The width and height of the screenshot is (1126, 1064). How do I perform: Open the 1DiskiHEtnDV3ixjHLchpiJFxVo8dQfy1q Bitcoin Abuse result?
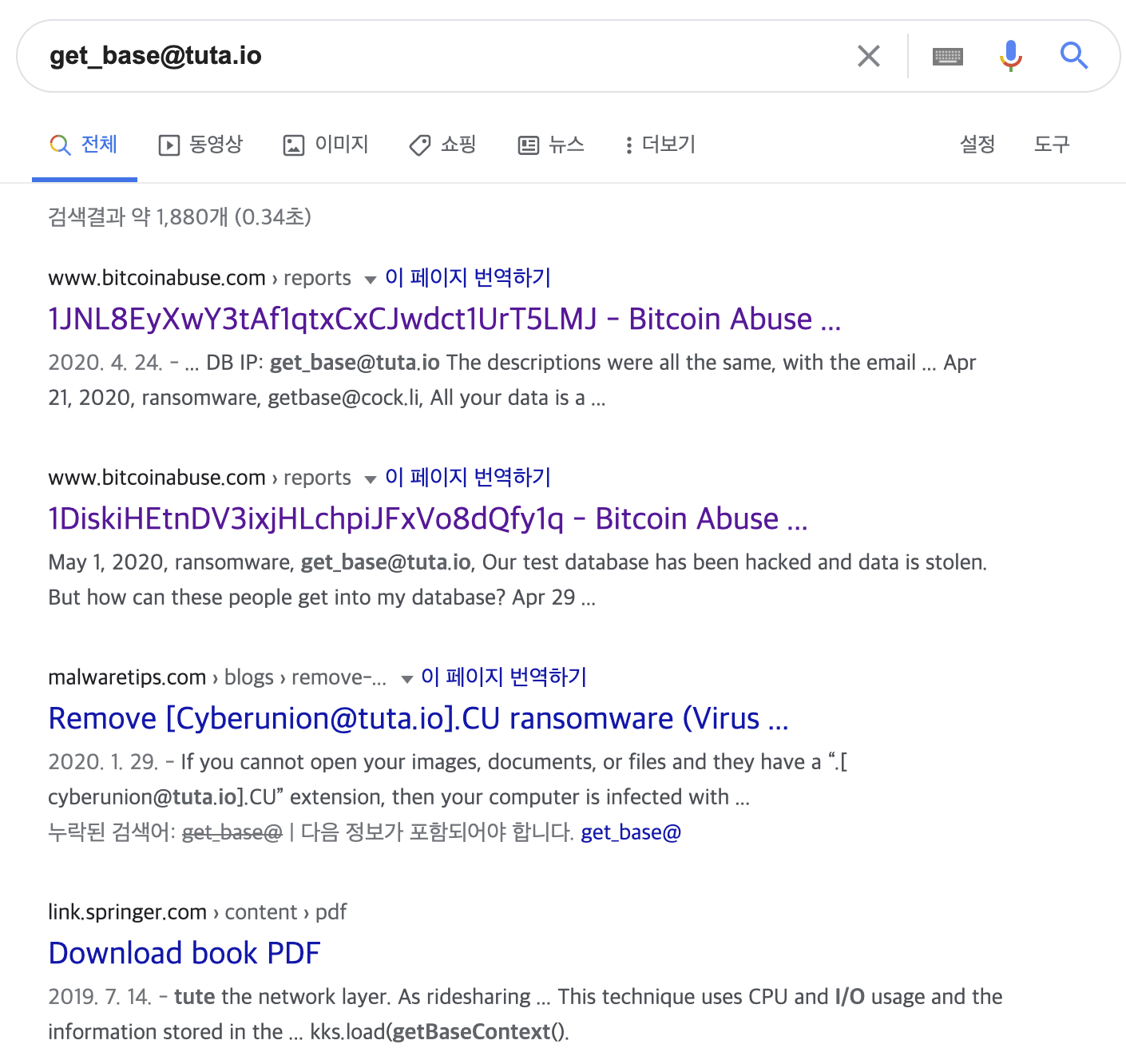[428, 518]
